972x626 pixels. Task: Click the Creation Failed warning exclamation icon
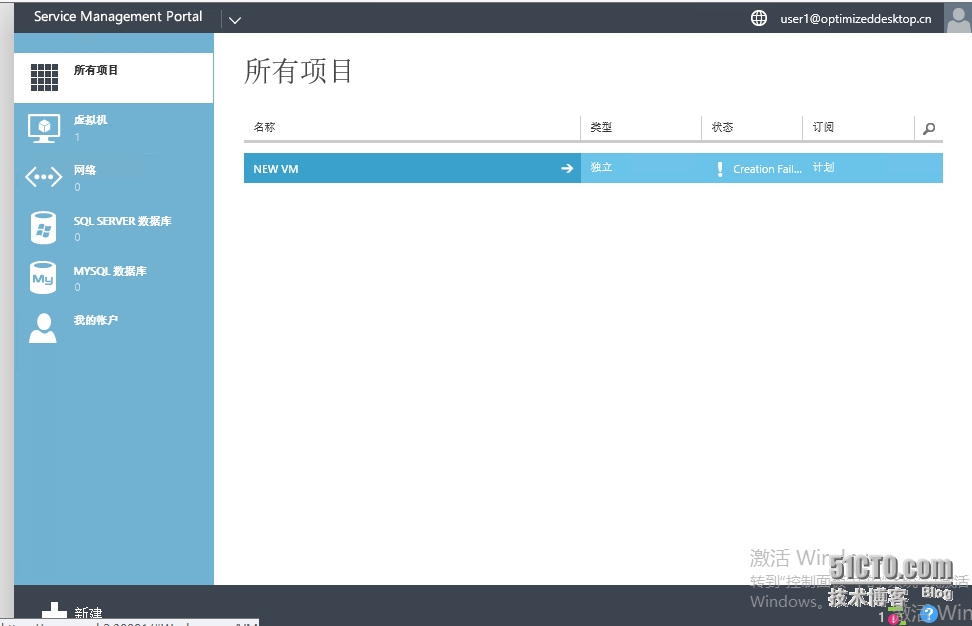720,169
